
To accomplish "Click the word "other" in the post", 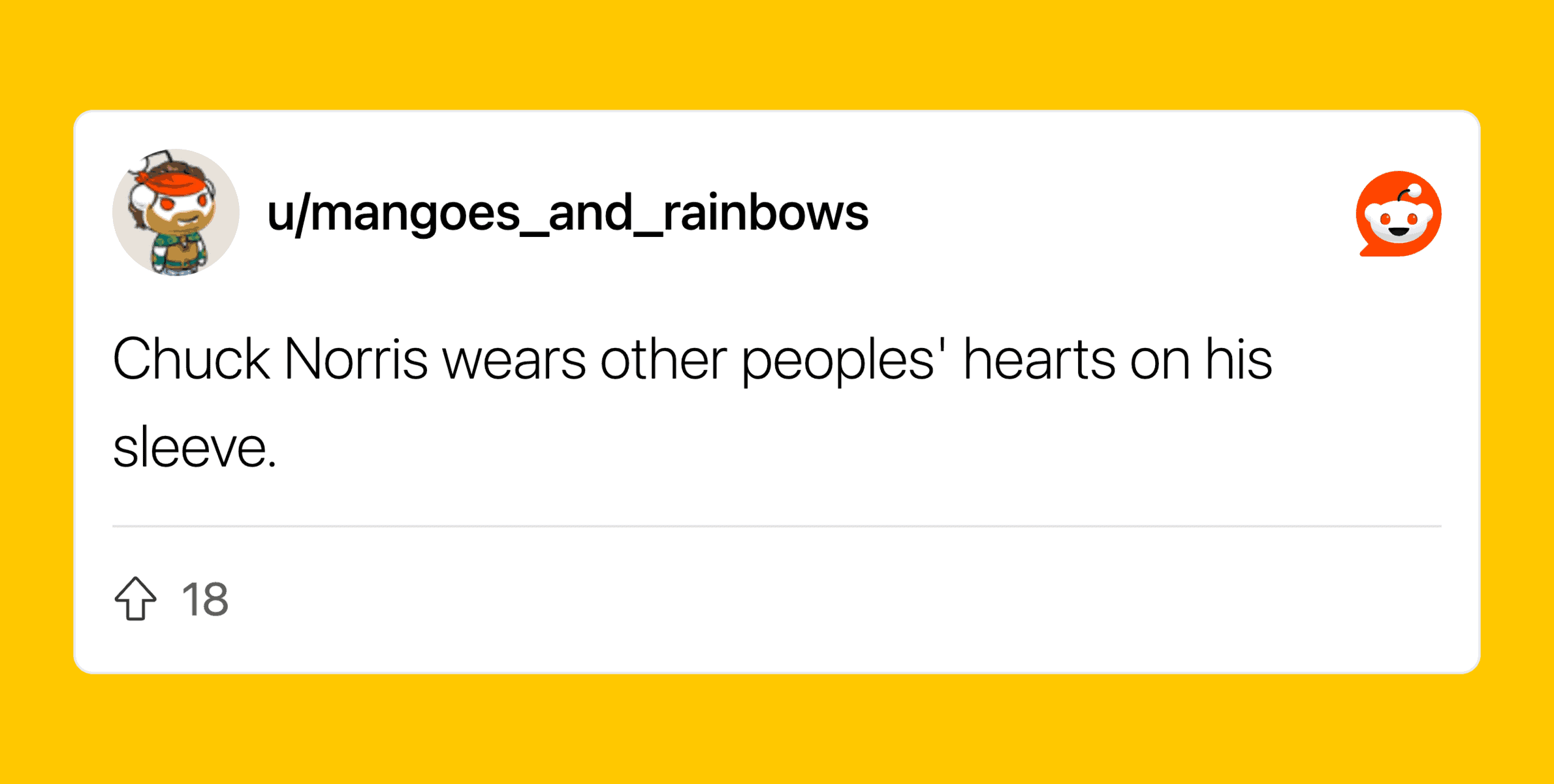I will point(663,360).
